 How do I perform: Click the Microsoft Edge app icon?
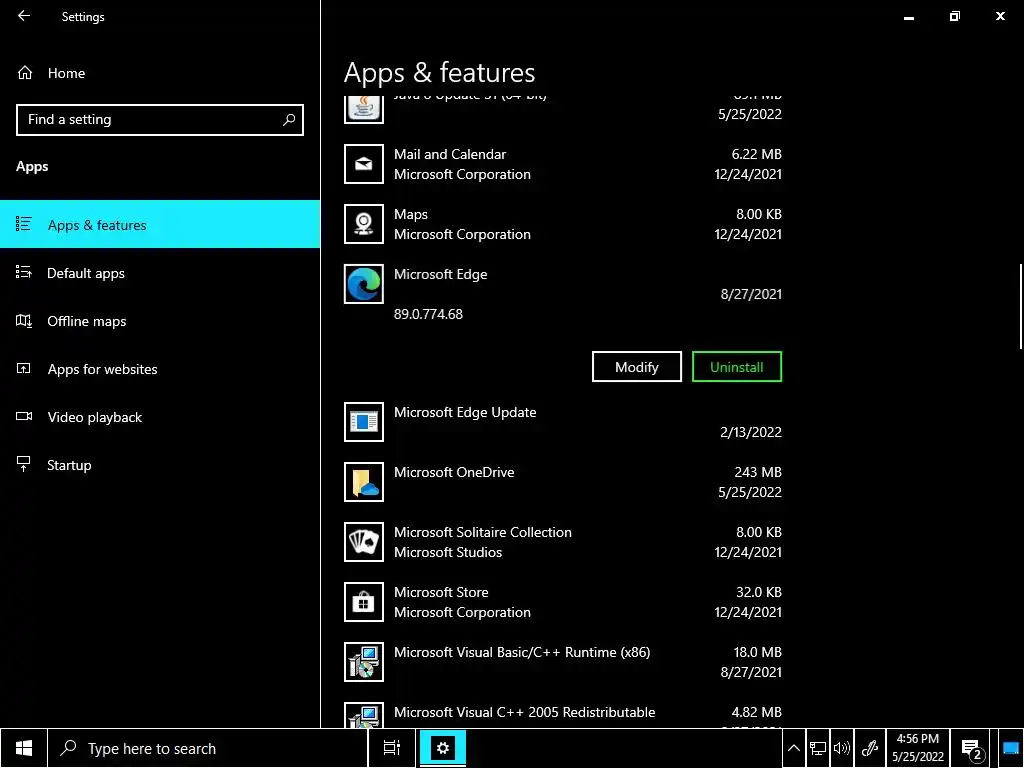(364, 284)
